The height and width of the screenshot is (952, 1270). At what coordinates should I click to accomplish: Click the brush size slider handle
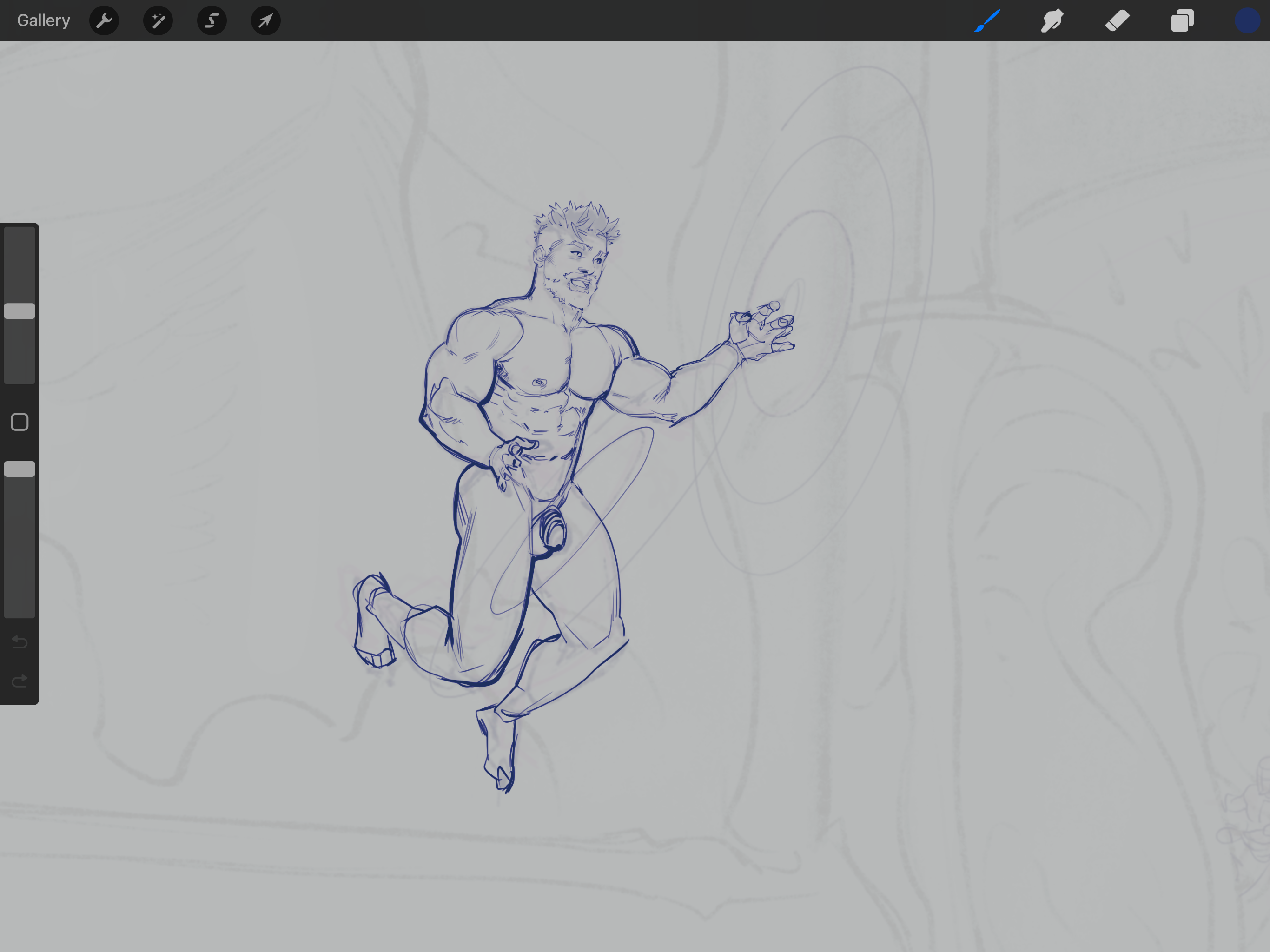click(20, 311)
